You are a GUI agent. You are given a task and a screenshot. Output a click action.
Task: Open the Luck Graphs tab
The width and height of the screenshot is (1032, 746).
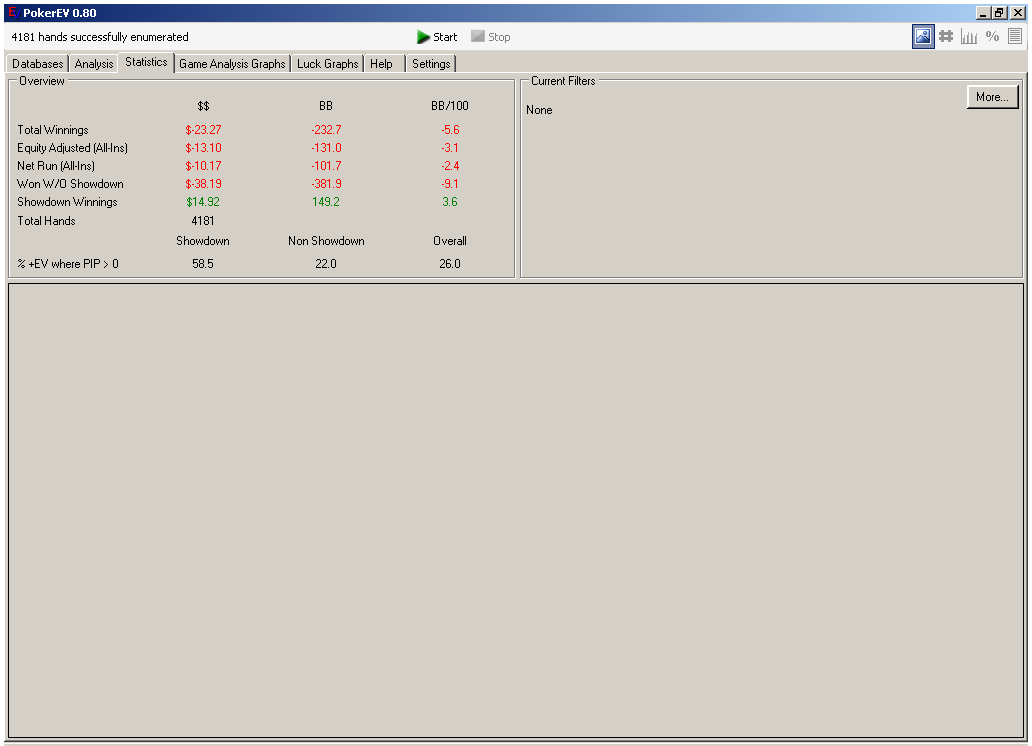pos(327,64)
